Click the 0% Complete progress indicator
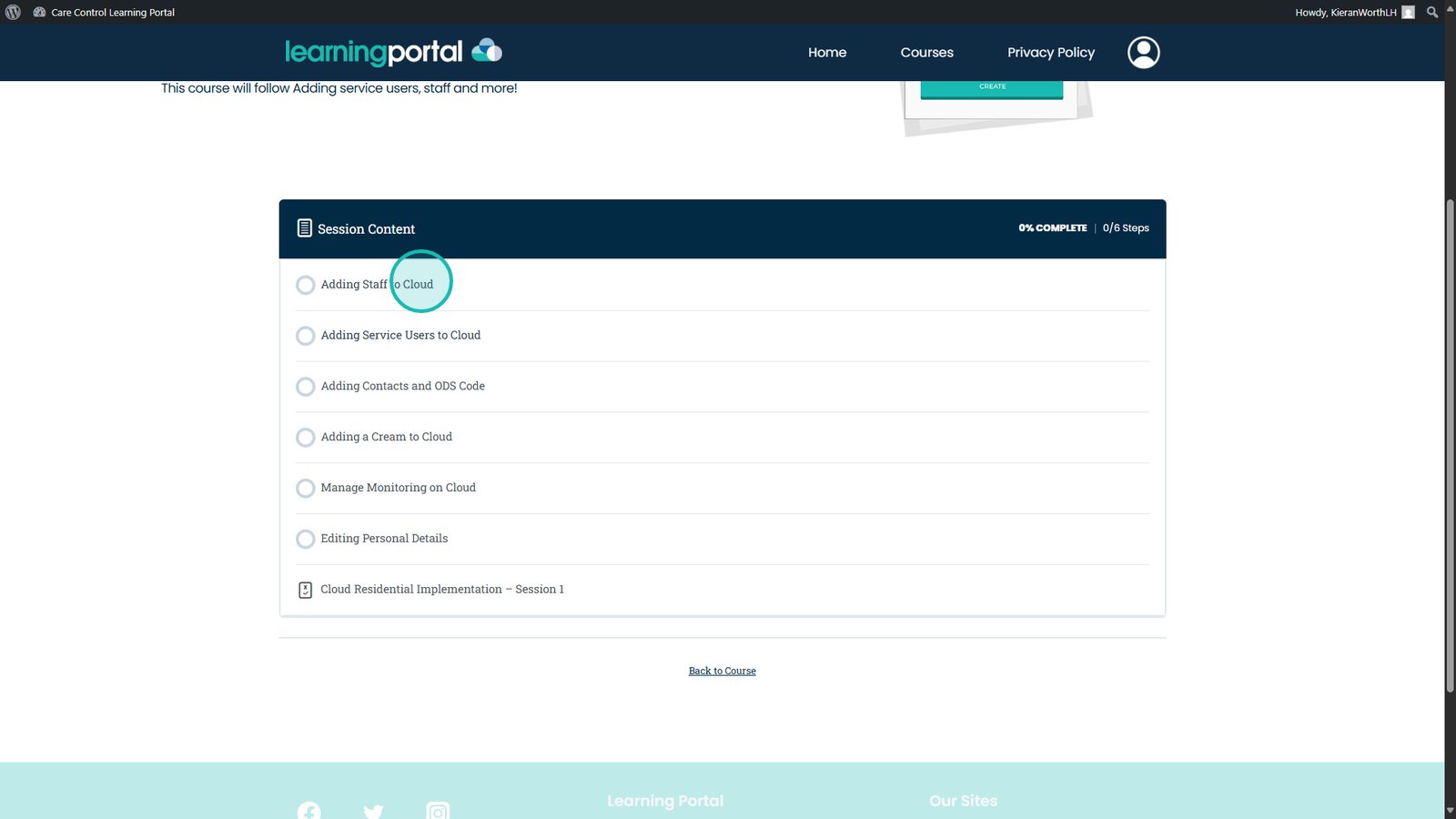Viewport: 1456px width, 819px height. [1052, 228]
